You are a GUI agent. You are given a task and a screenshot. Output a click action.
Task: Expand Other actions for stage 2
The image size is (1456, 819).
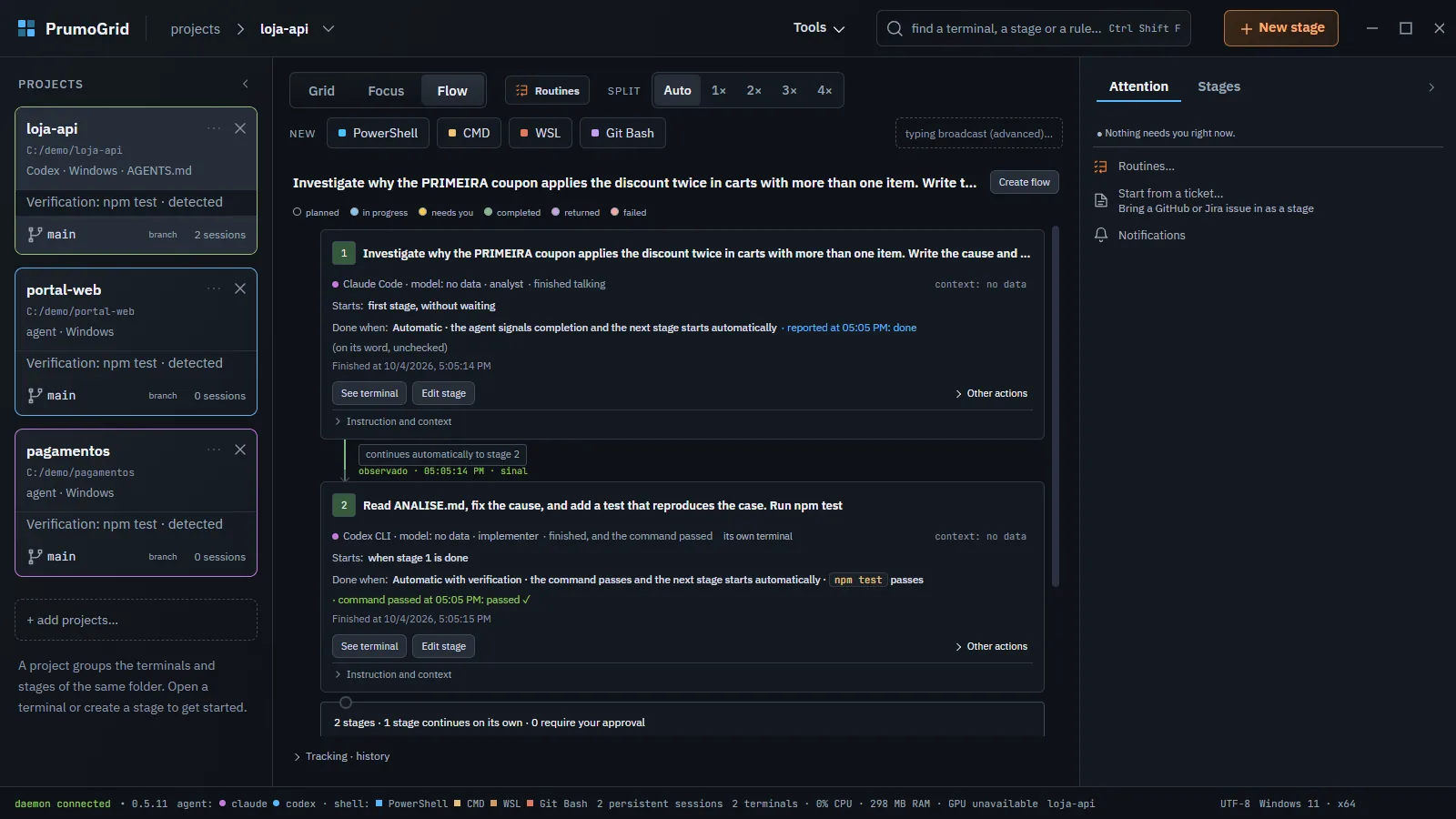click(991, 646)
